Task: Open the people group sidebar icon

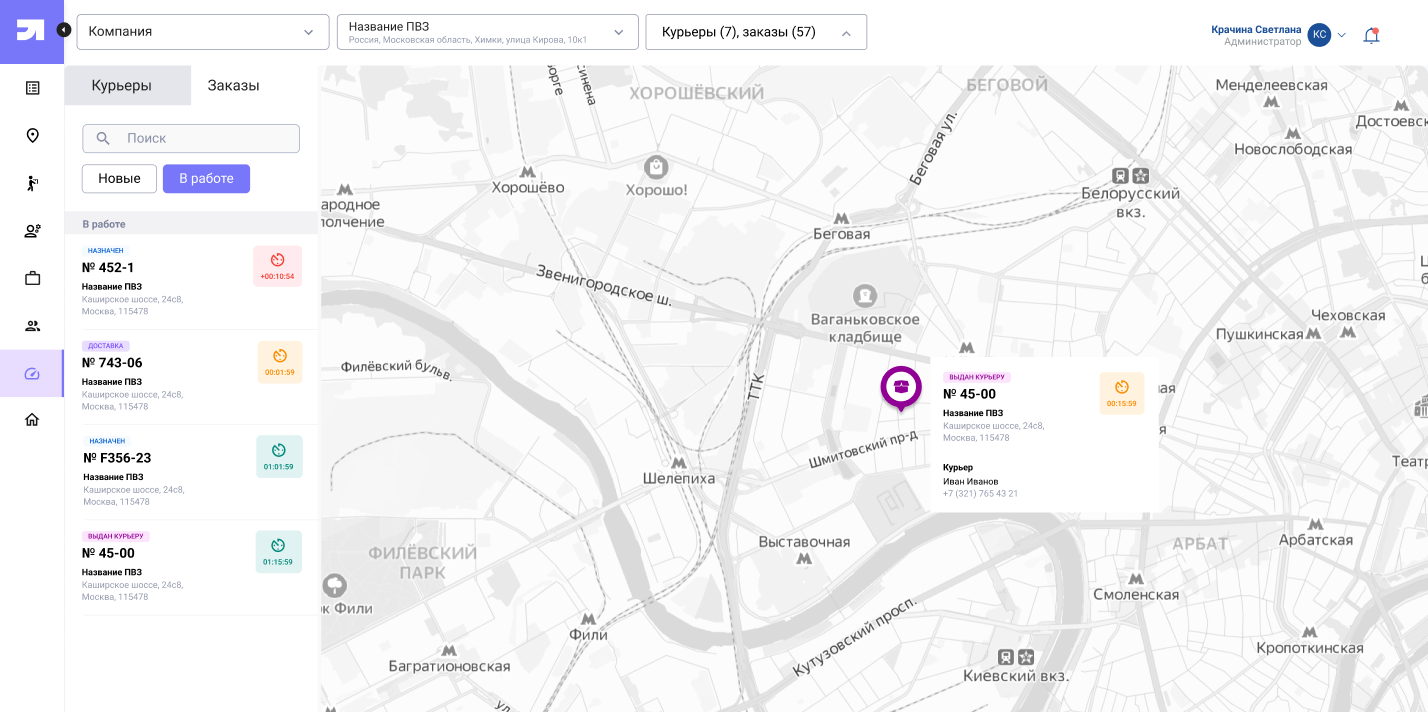Action: tap(32, 326)
